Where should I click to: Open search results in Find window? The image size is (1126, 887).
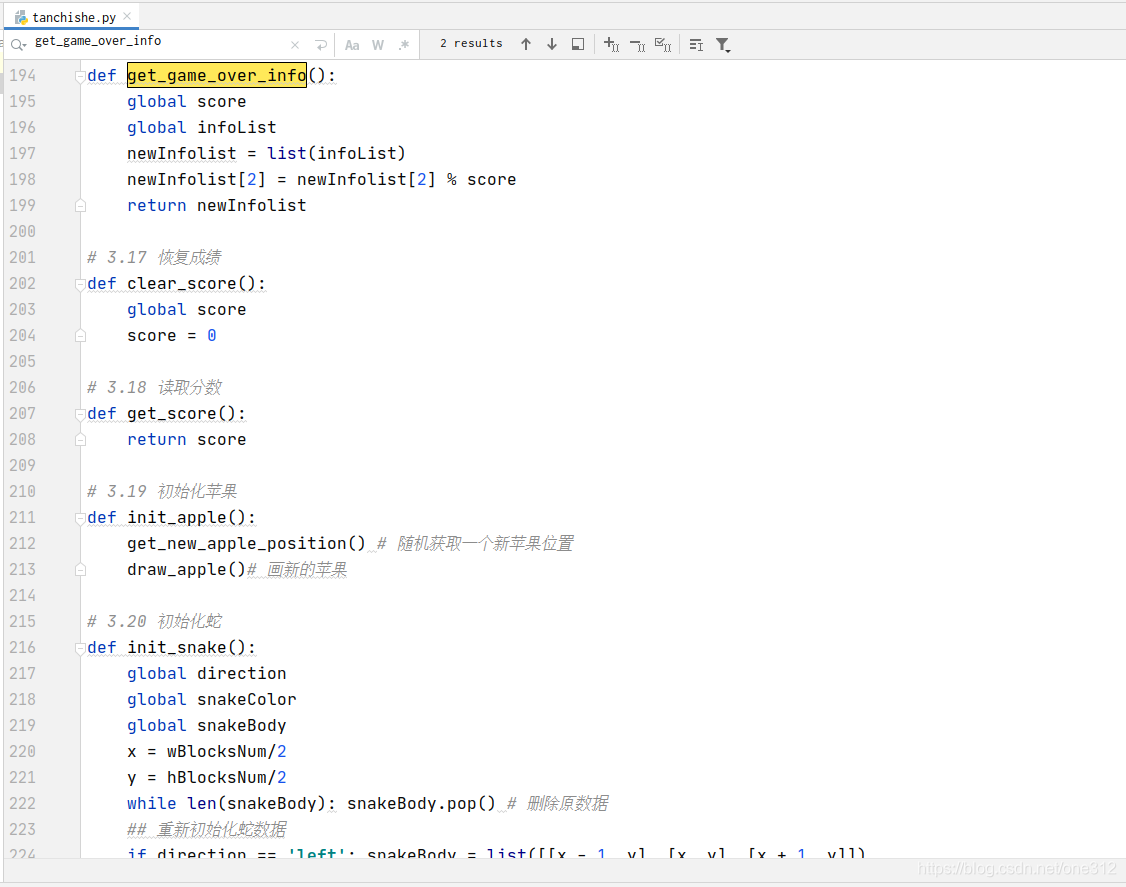[577, 45]
